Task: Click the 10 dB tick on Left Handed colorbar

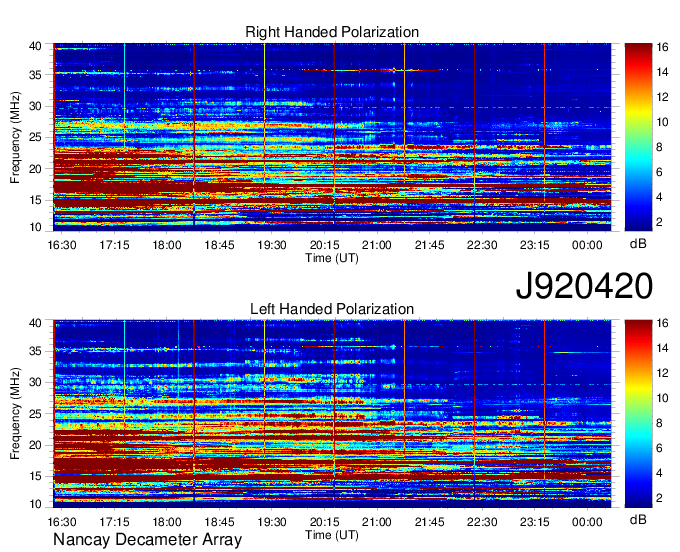Action: tap(662, 398)
